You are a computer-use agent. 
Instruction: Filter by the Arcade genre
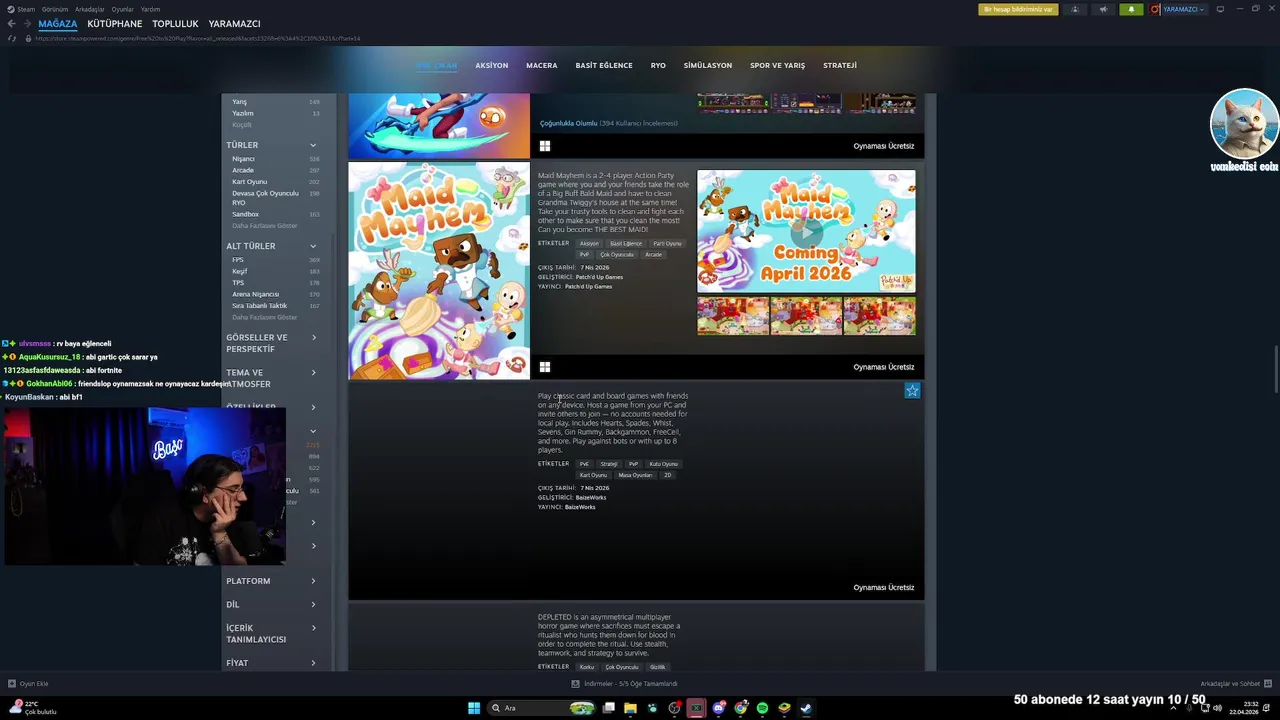[243, 170]
